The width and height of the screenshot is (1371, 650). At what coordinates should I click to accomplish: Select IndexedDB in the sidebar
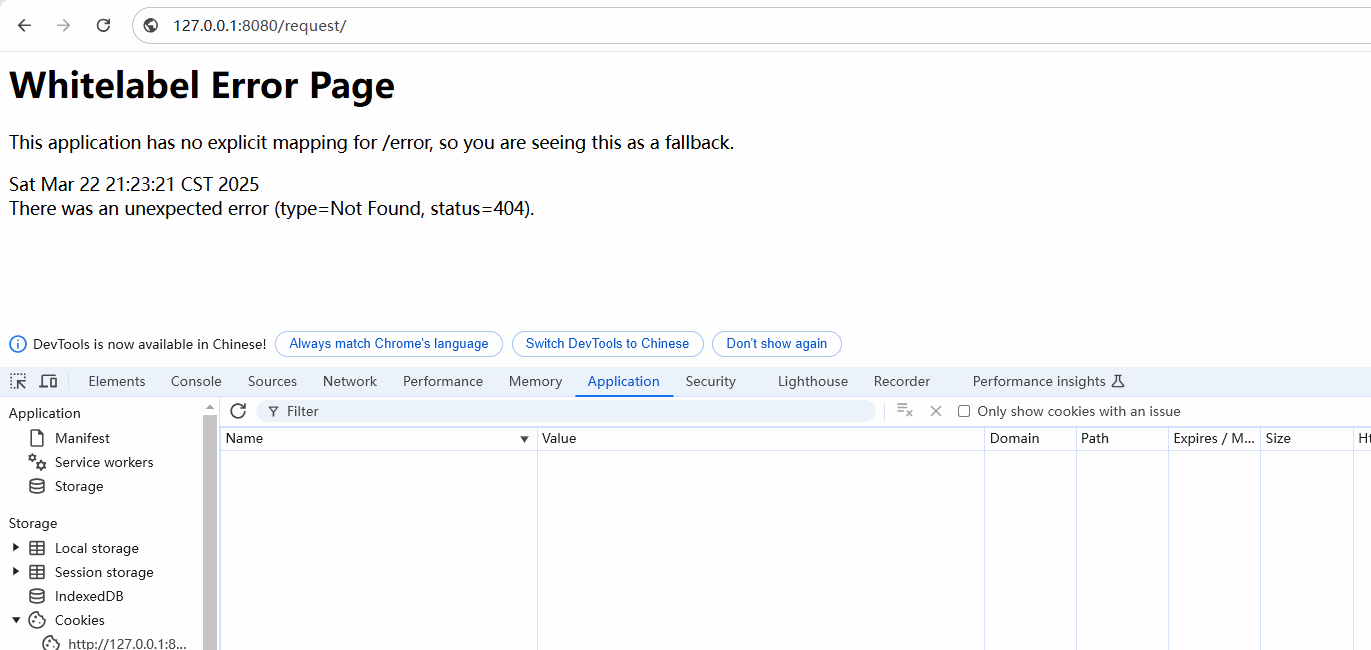click(89, 596)
